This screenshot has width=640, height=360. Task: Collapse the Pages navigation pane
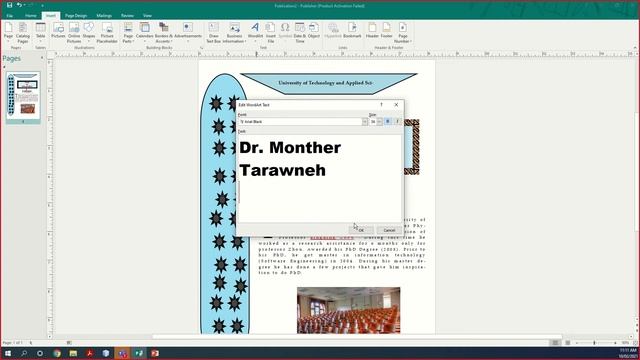[42, 58]
